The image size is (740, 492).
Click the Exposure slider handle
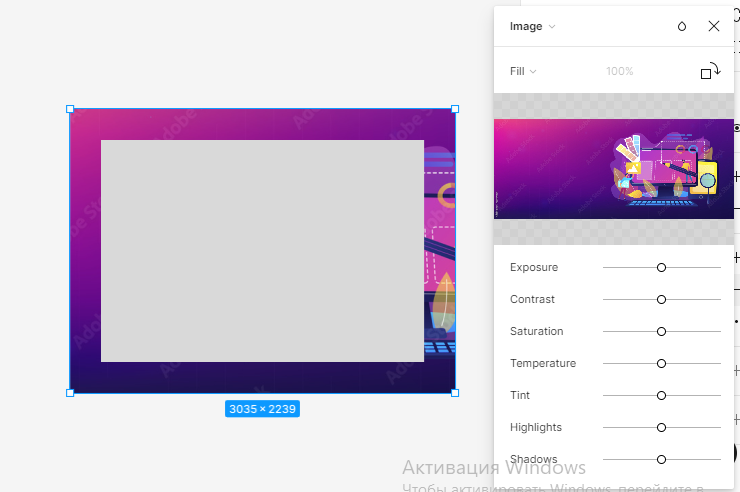pos(661,267)
